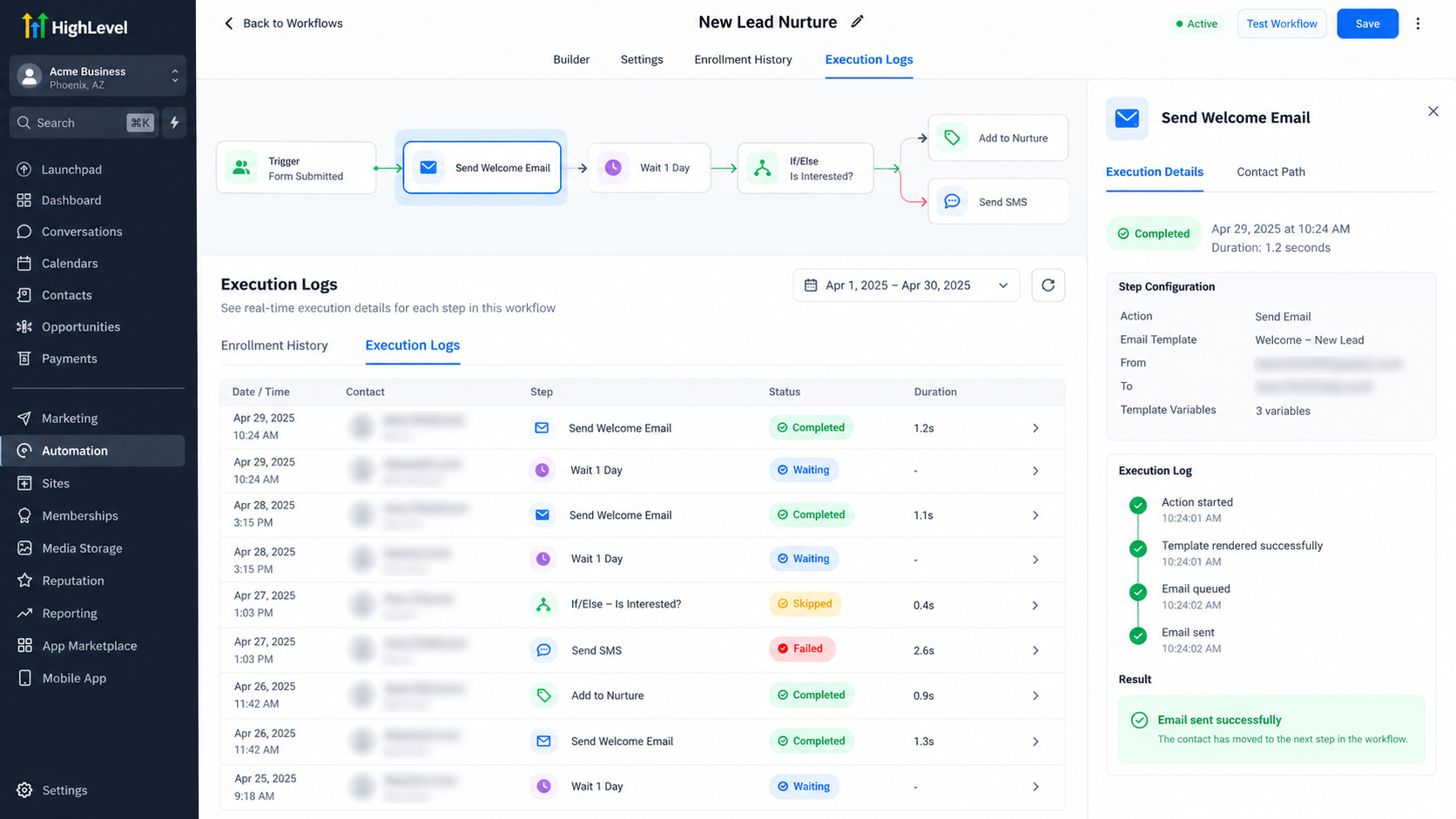This screenshot has height=819, width=1456.
Task: Open Memberships in the sidebar
Action: [80, 516]
